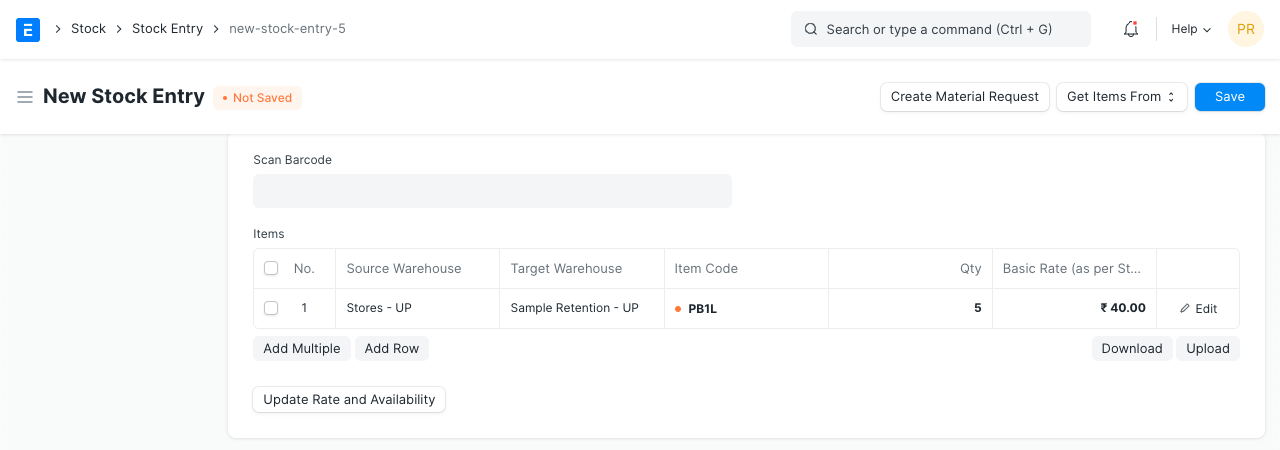
Task: Add a new row to Items
Action: click(391, 348)
